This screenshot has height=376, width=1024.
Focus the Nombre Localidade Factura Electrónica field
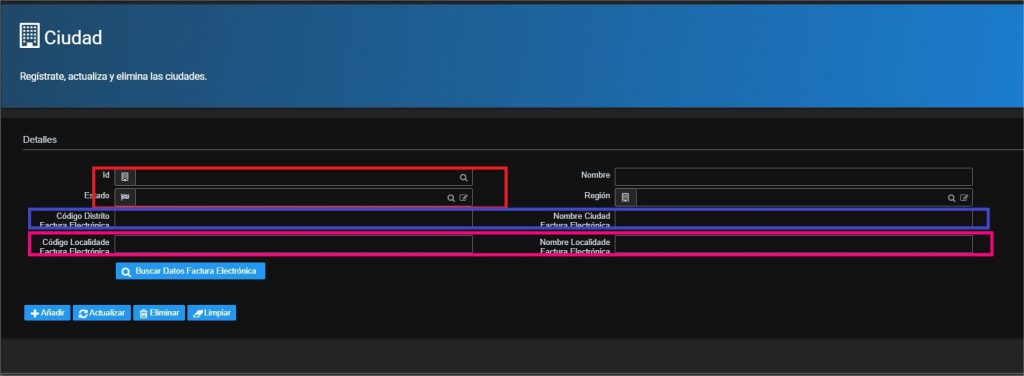pyautogui.click(x=793, y=244)
